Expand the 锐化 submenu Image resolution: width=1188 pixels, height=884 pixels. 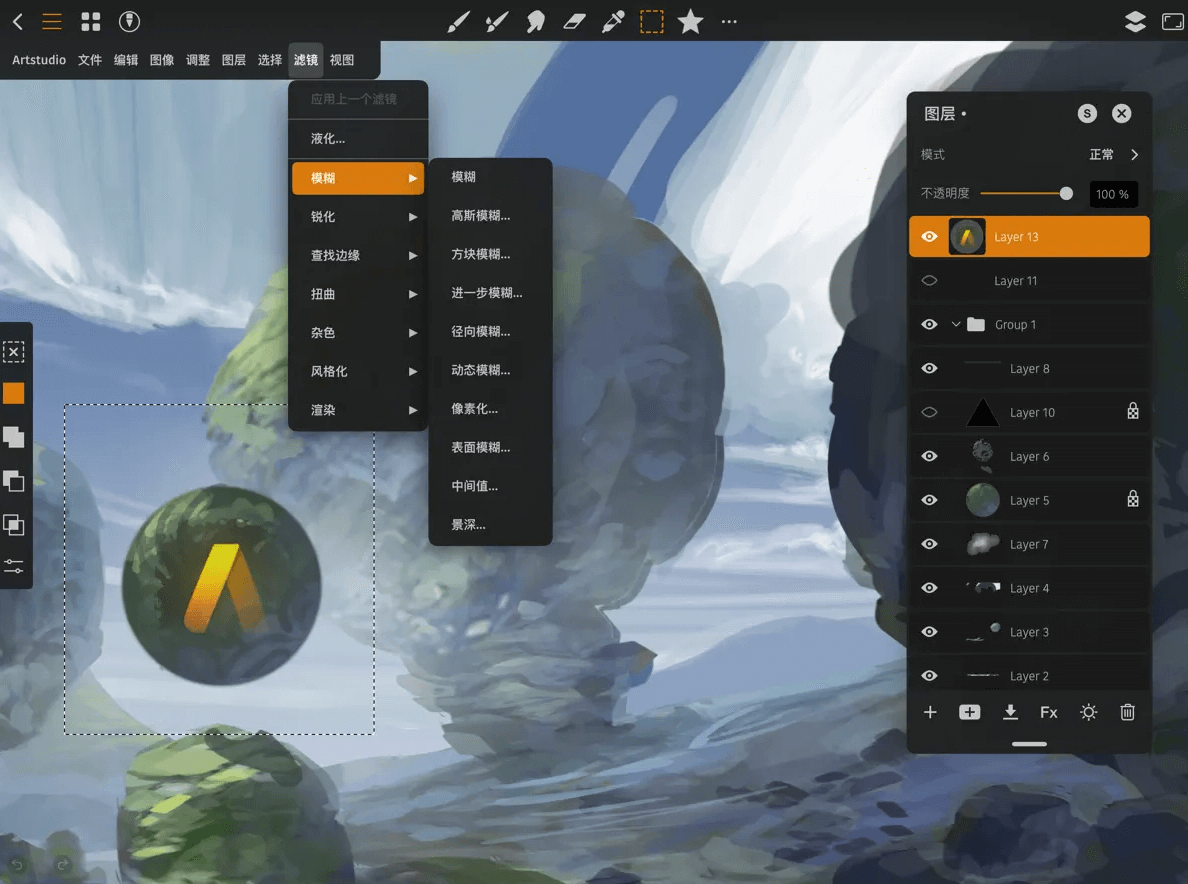358,217
